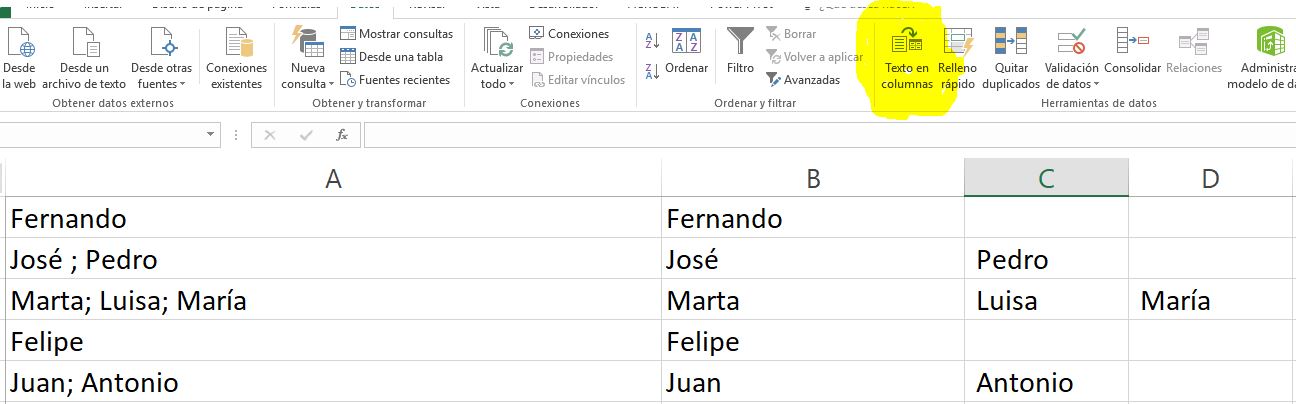The width and height of the screenshot is (1296, 404).
Task: Click Quitar duplicados icon
Action: 1010,44
